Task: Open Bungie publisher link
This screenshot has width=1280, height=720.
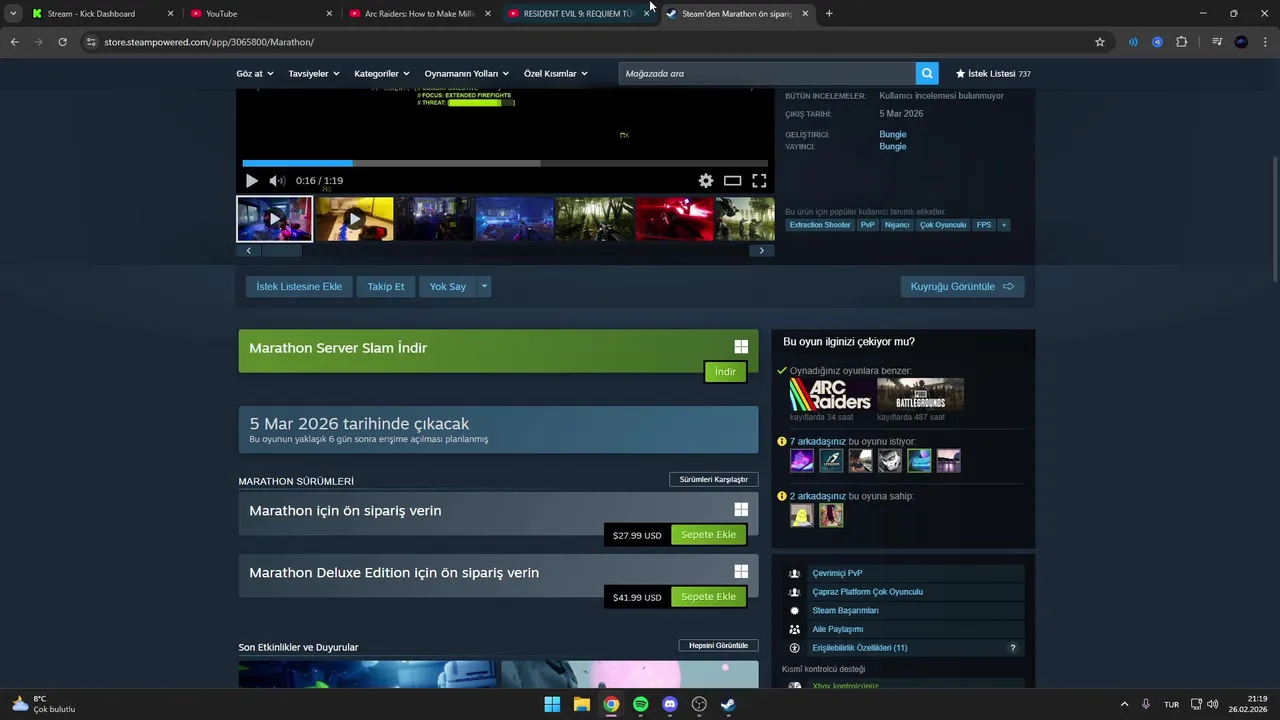Action: pyautogui.click(x=893, y=146)
